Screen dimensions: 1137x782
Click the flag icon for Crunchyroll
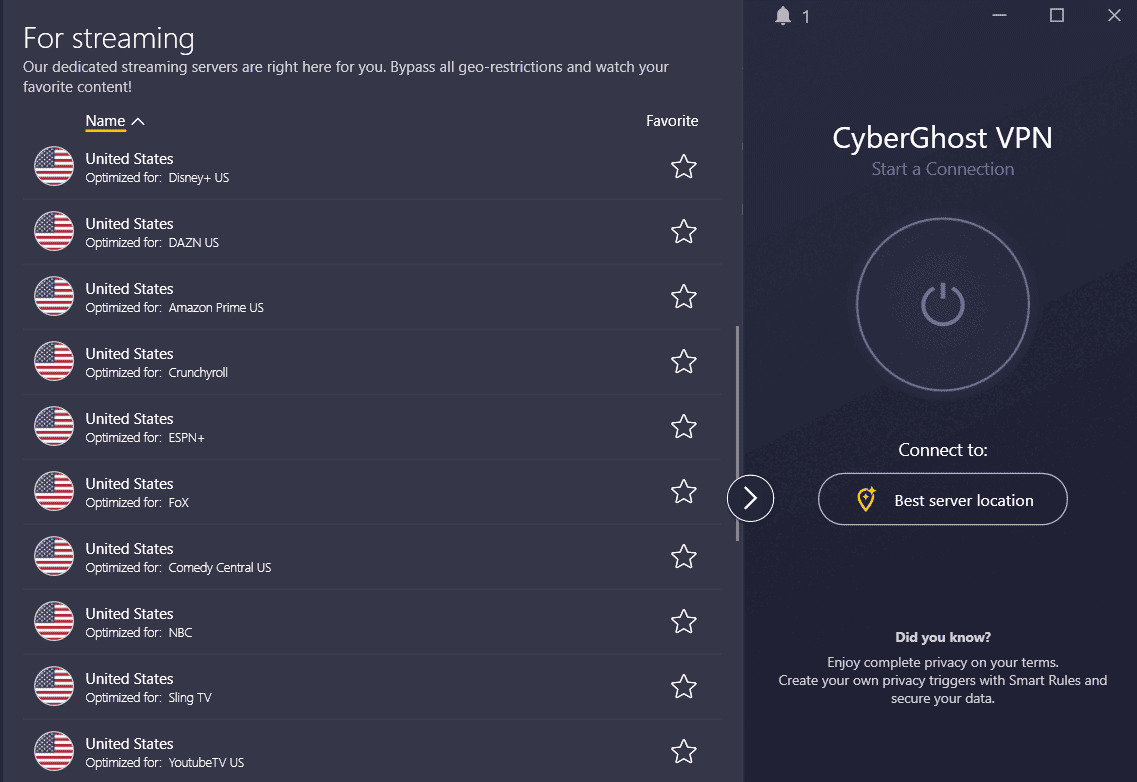(54, 361)
